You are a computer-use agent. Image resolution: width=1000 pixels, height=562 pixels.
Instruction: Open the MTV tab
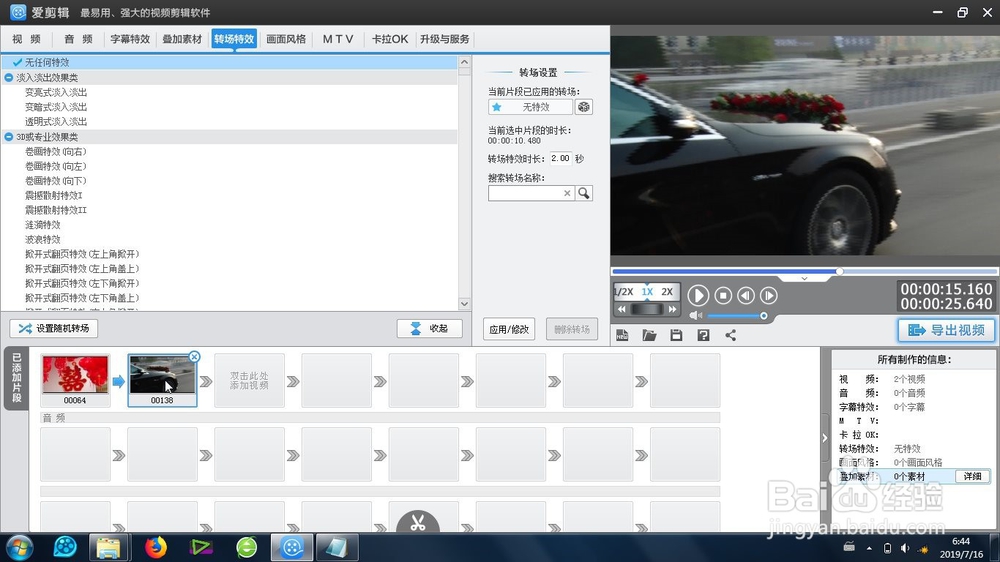click(338, 39)
